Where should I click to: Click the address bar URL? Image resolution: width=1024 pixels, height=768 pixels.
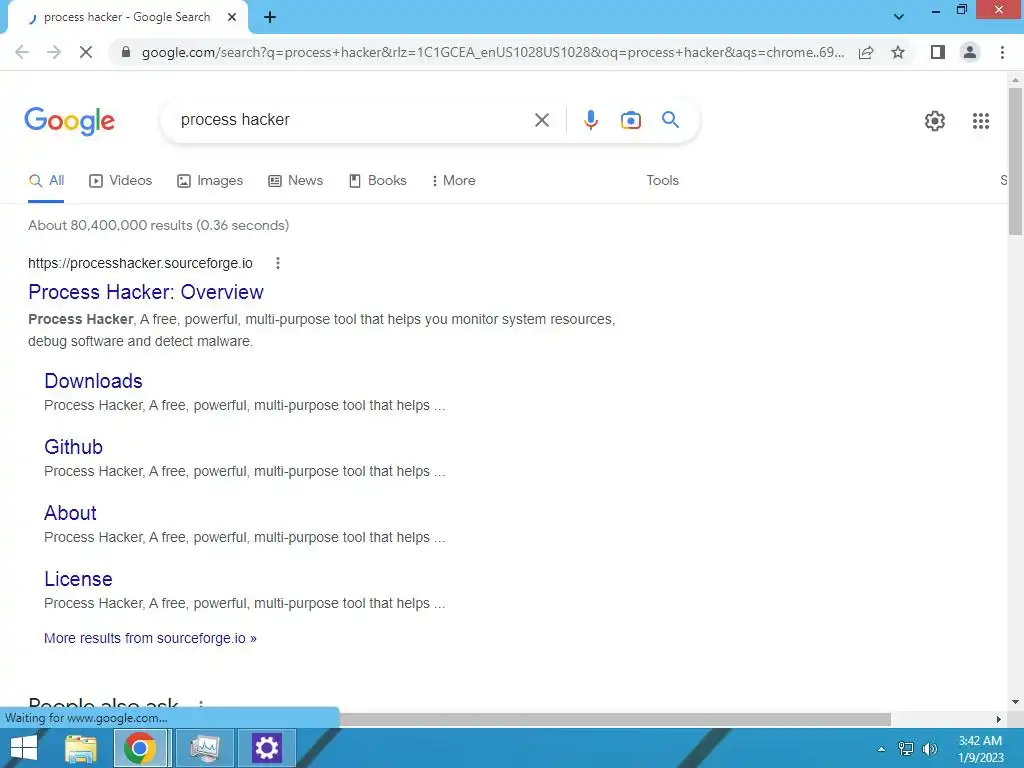click(492, 52)
